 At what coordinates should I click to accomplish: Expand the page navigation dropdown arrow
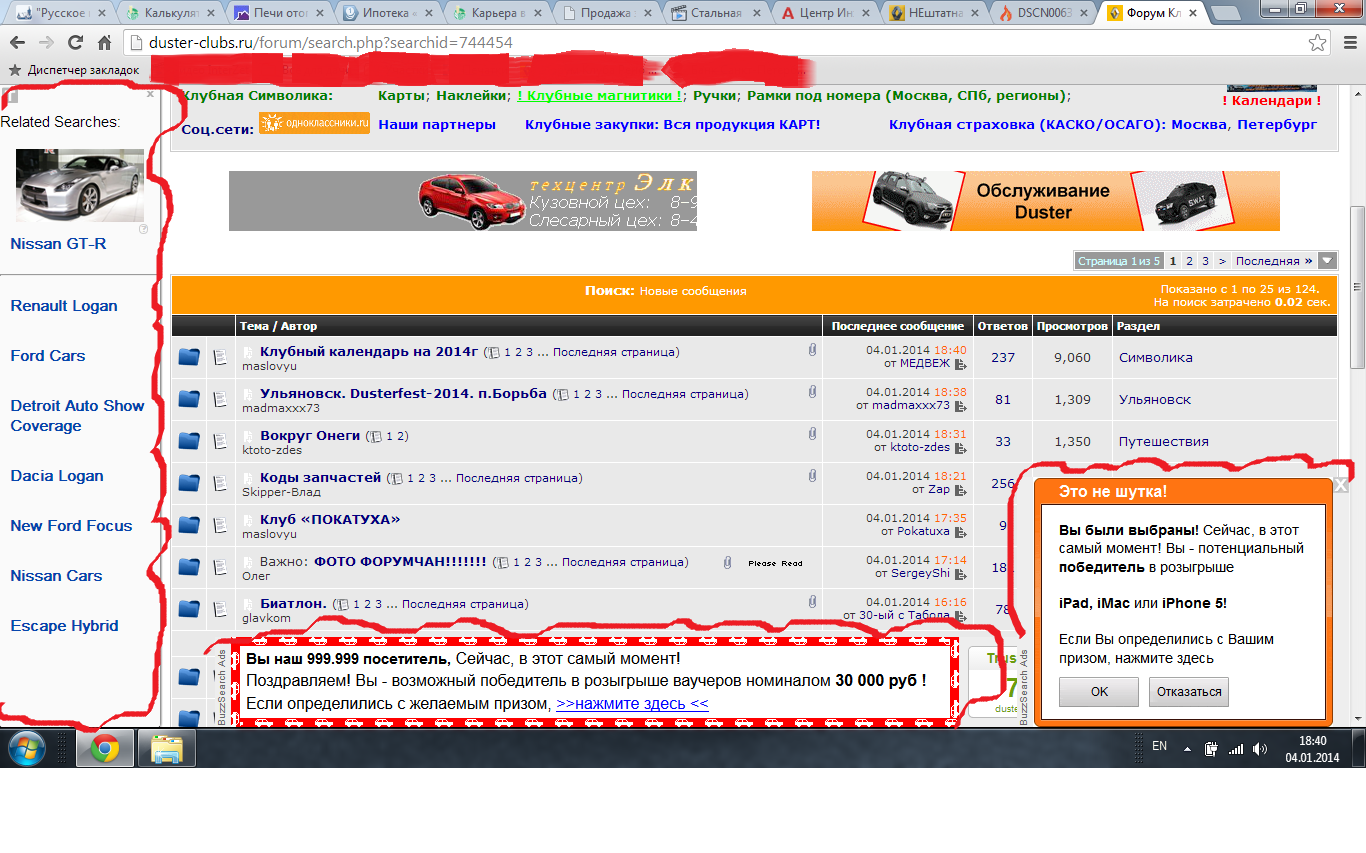(1327, 261)
